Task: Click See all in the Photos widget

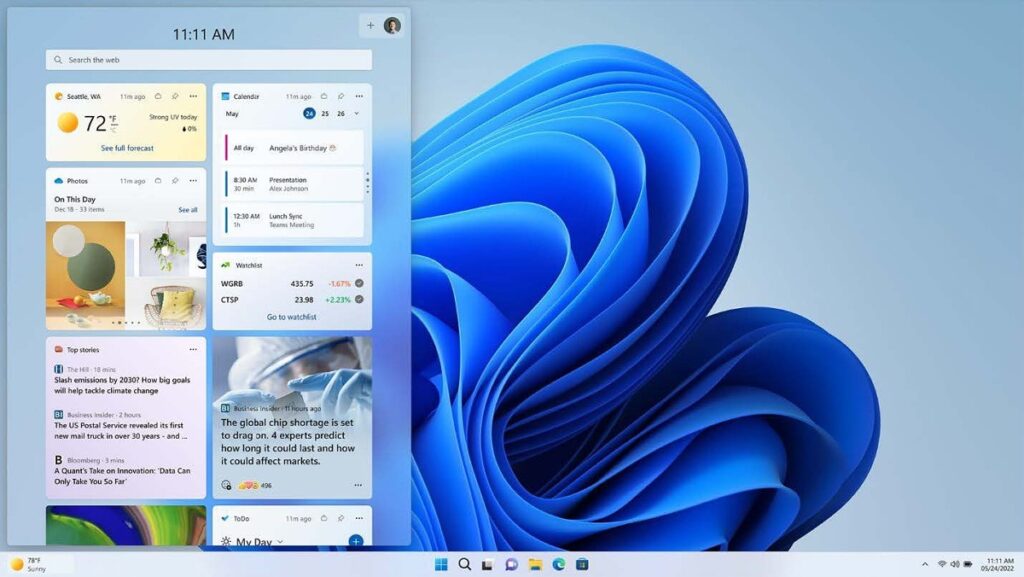Action: coord(186,210)
